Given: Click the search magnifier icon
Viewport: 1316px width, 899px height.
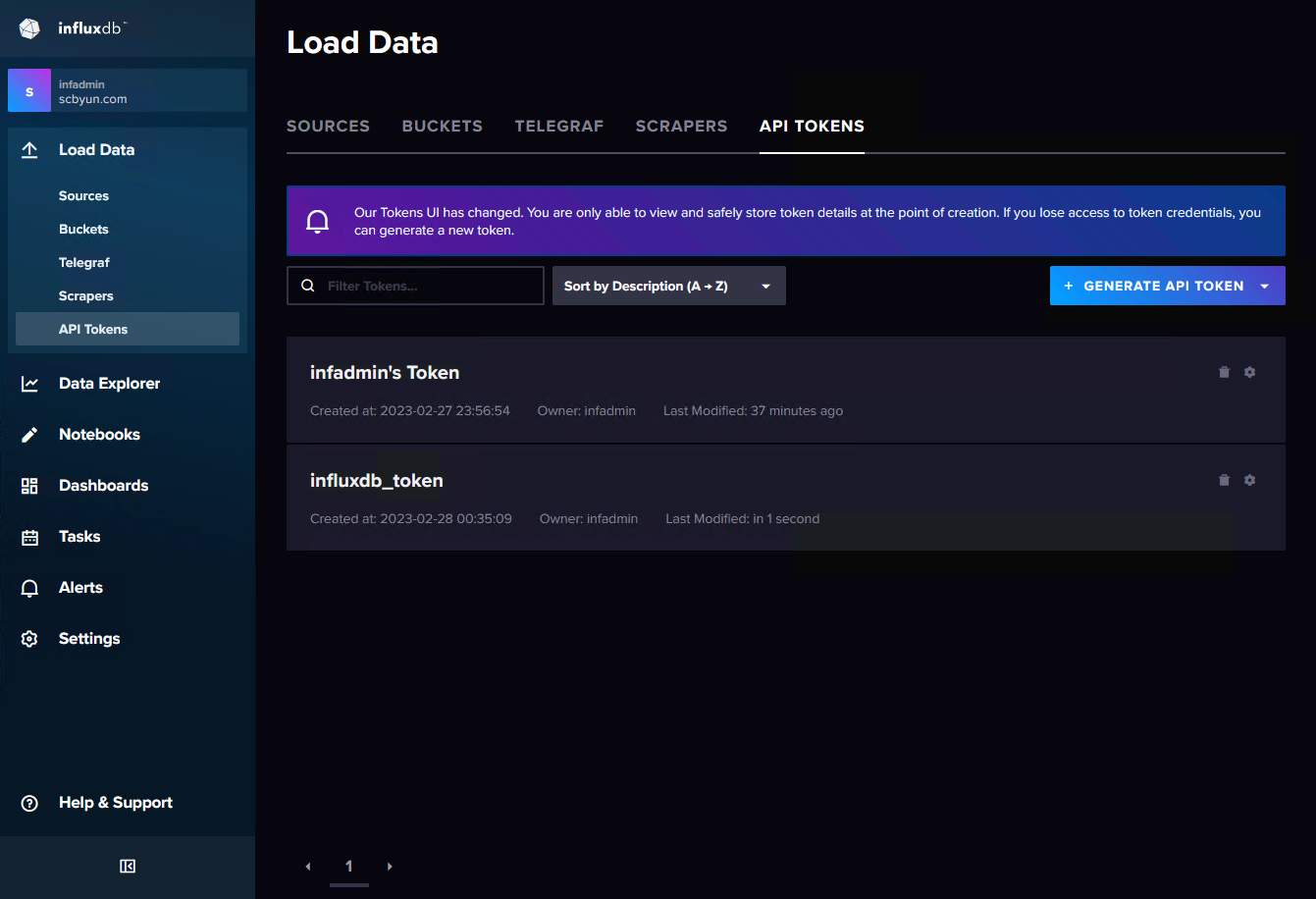Looking at the screenshot, I should click(308, 286).
